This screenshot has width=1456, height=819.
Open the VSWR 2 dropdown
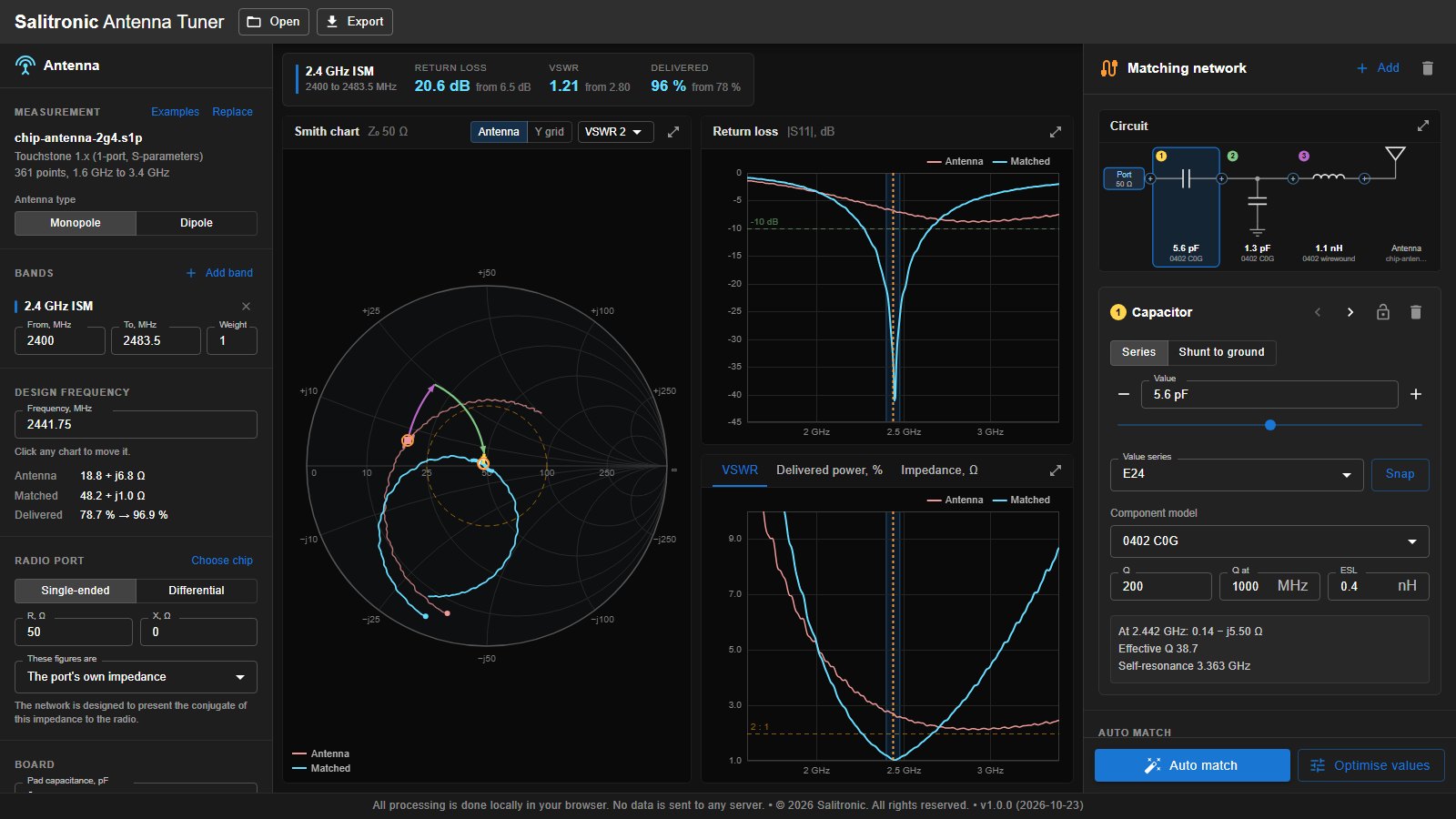[615, 132]
